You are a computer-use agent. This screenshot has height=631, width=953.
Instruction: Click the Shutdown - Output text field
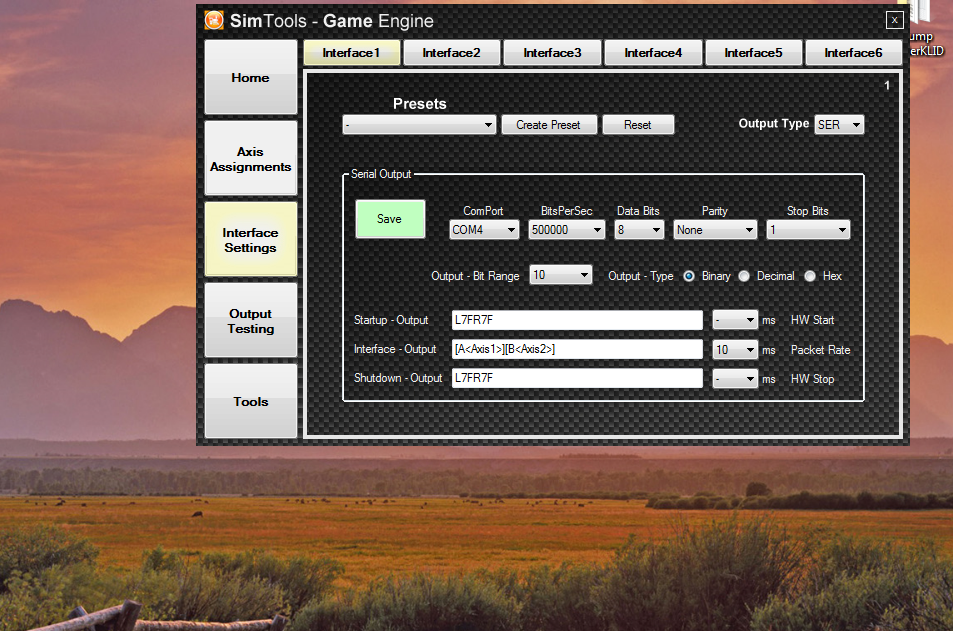click(577, 378)
